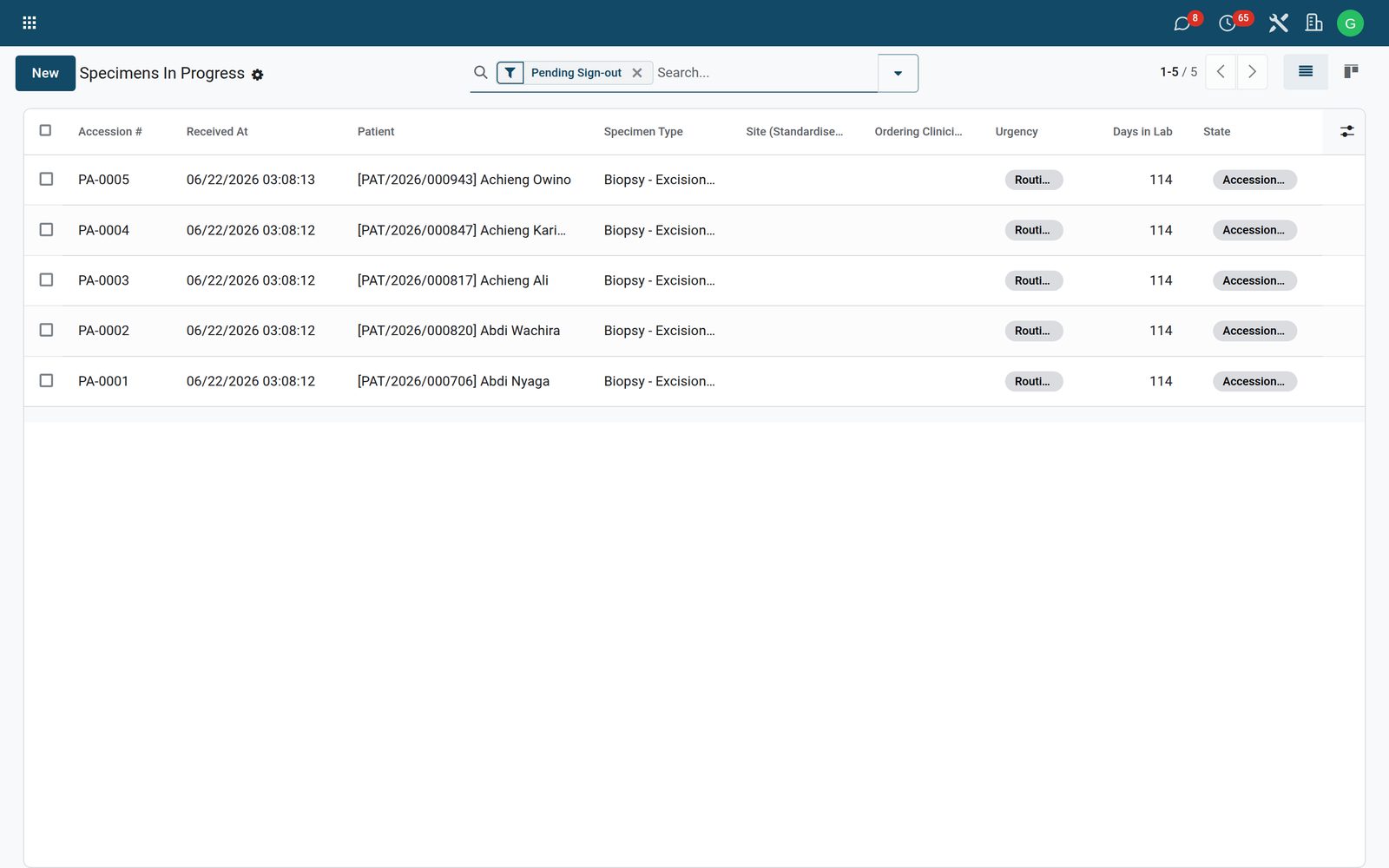Sort by Days in Lab column
The height and width of the screenshot is (868, 1389).
click(x=1142, y=132)
